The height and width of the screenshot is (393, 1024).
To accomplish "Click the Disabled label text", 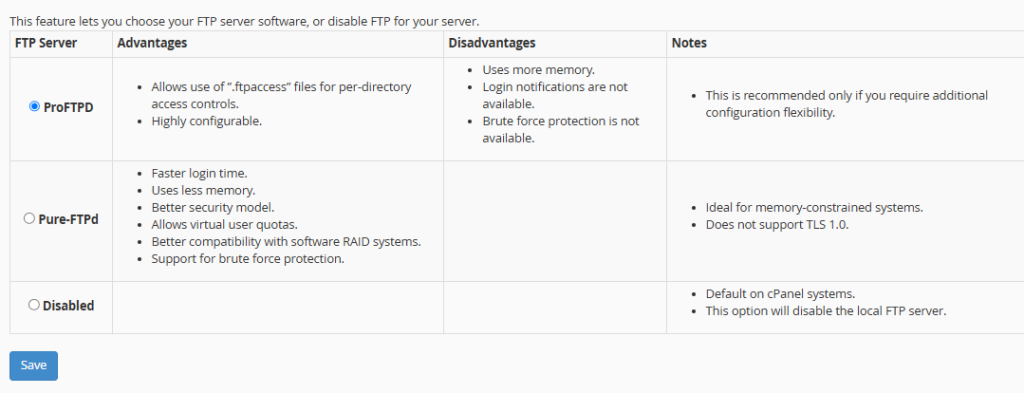I will coord(68,306).
